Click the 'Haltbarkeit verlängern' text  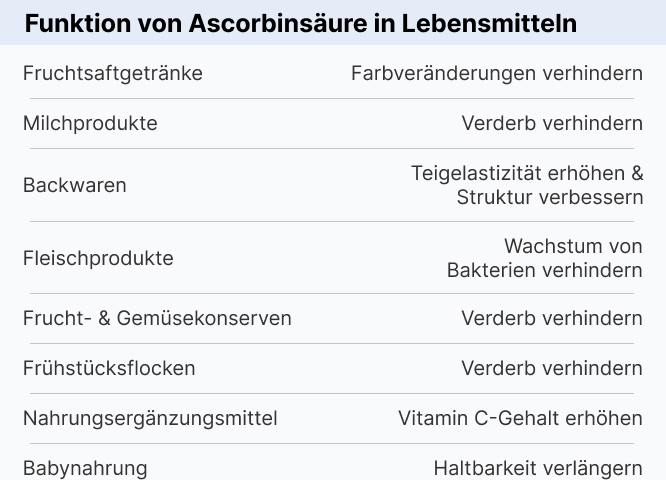coord(538,468)
